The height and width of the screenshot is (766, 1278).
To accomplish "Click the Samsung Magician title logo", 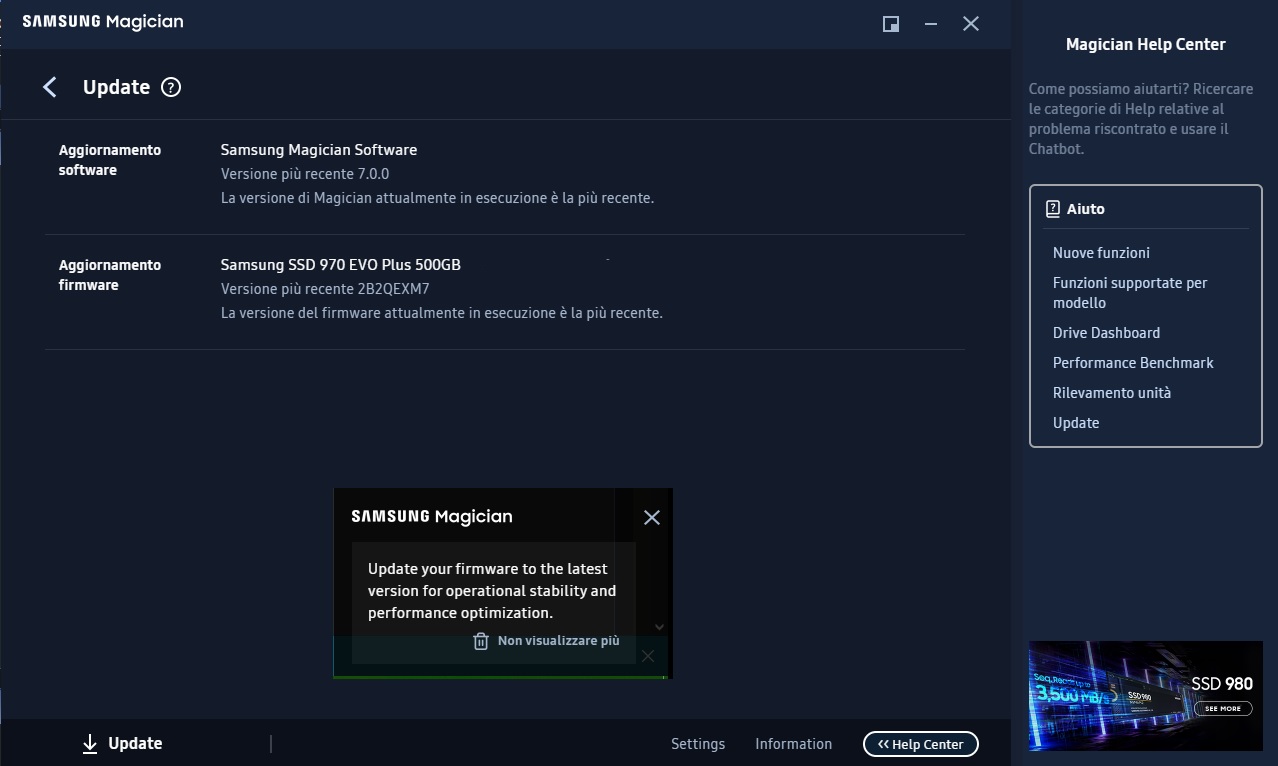I will (x=103, y=22).
